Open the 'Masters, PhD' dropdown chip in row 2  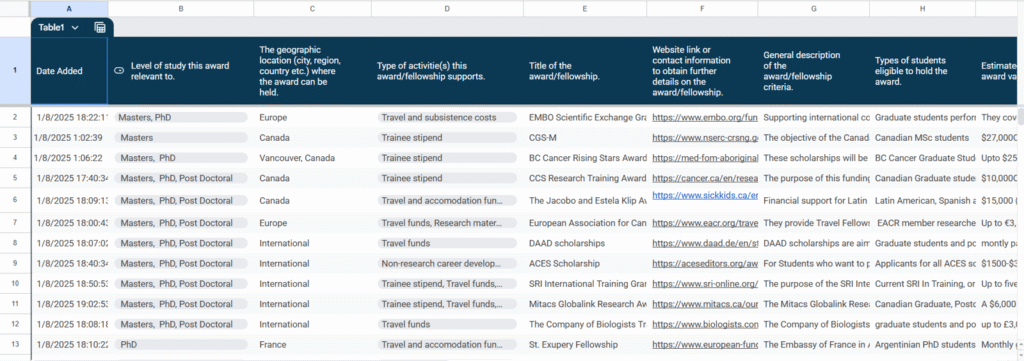181,118
